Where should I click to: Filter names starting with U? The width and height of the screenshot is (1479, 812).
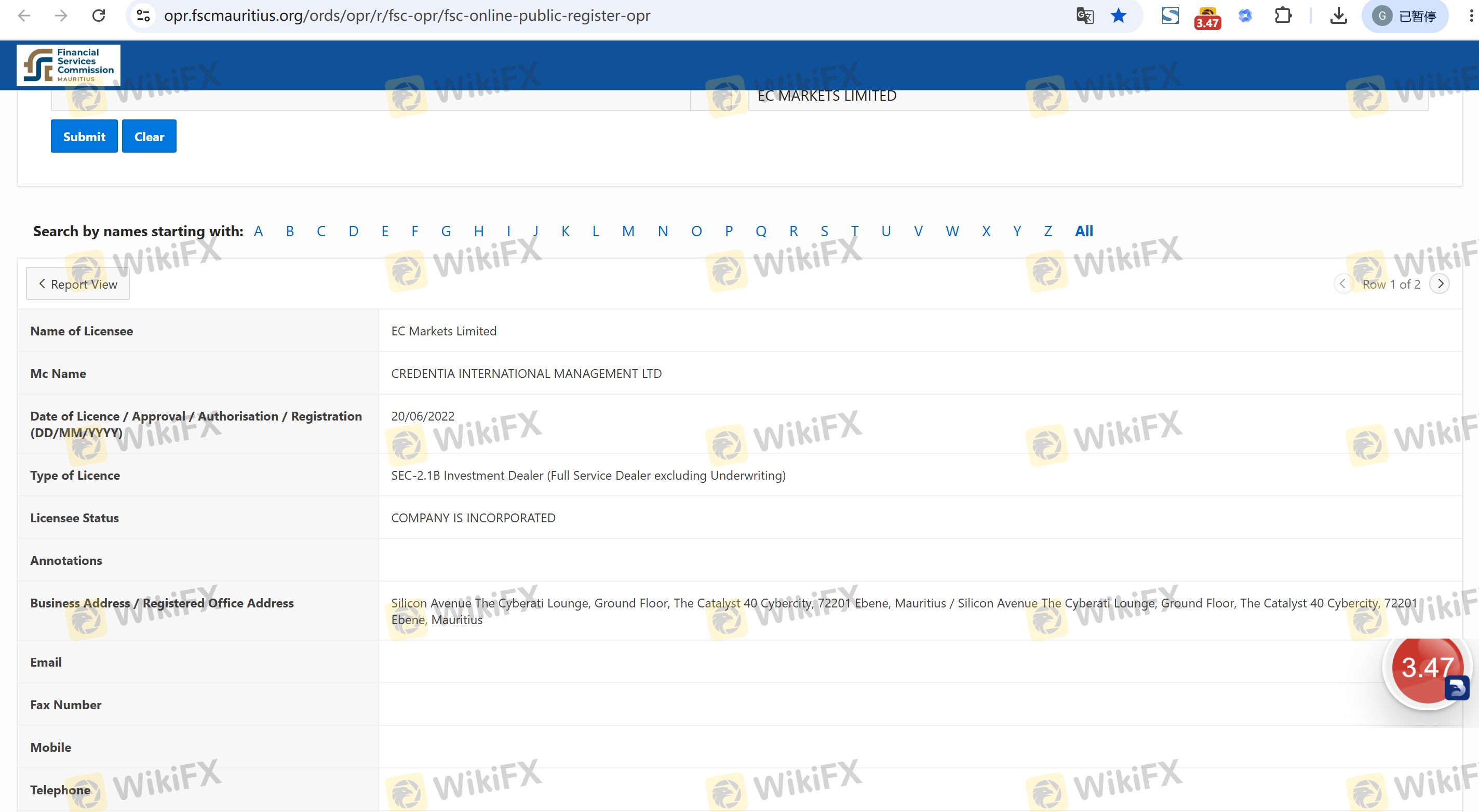pos(886,231)
